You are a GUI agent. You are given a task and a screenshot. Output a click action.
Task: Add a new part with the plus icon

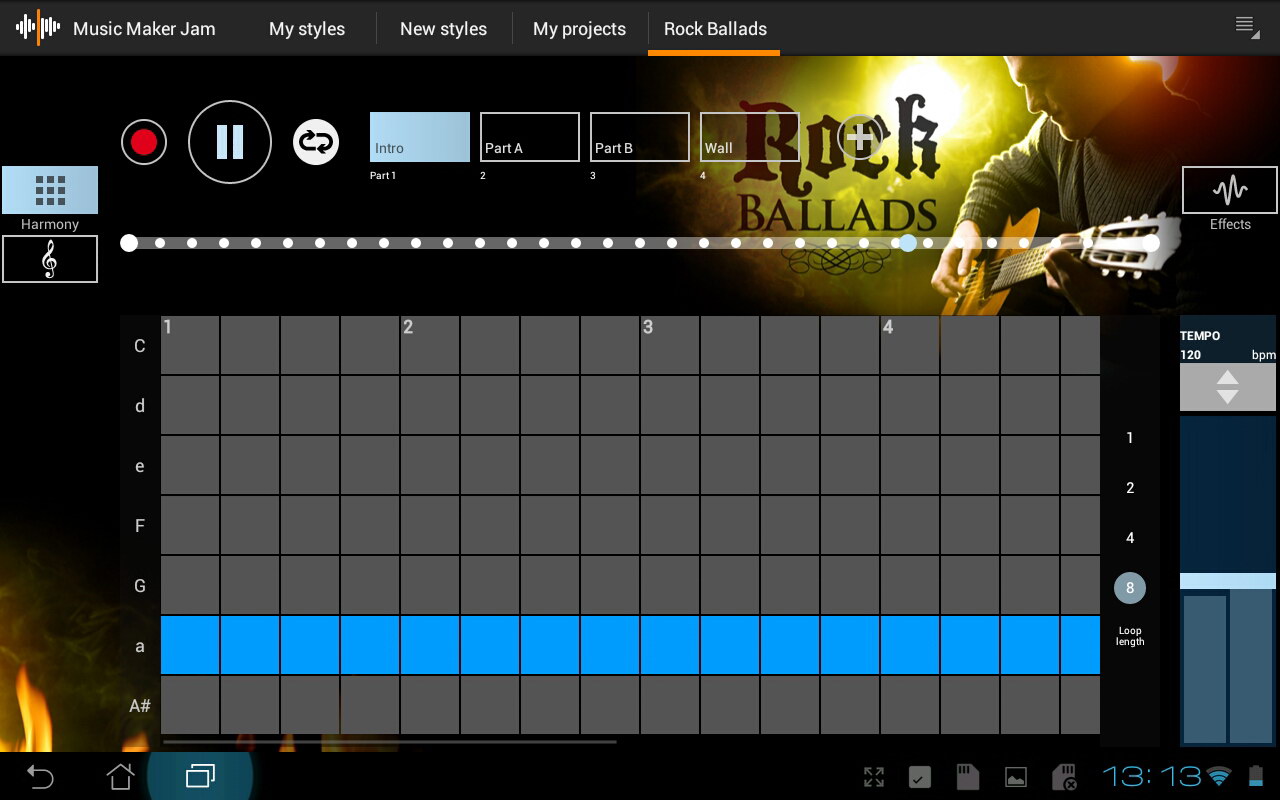(x=860, y=138)
